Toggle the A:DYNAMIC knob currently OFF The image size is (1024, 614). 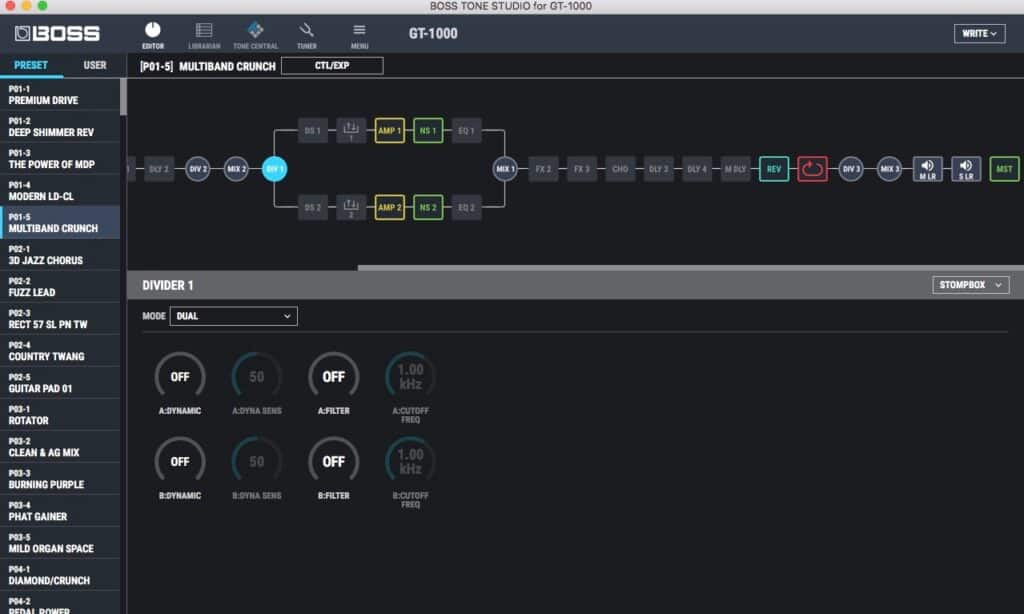(180, 377)
